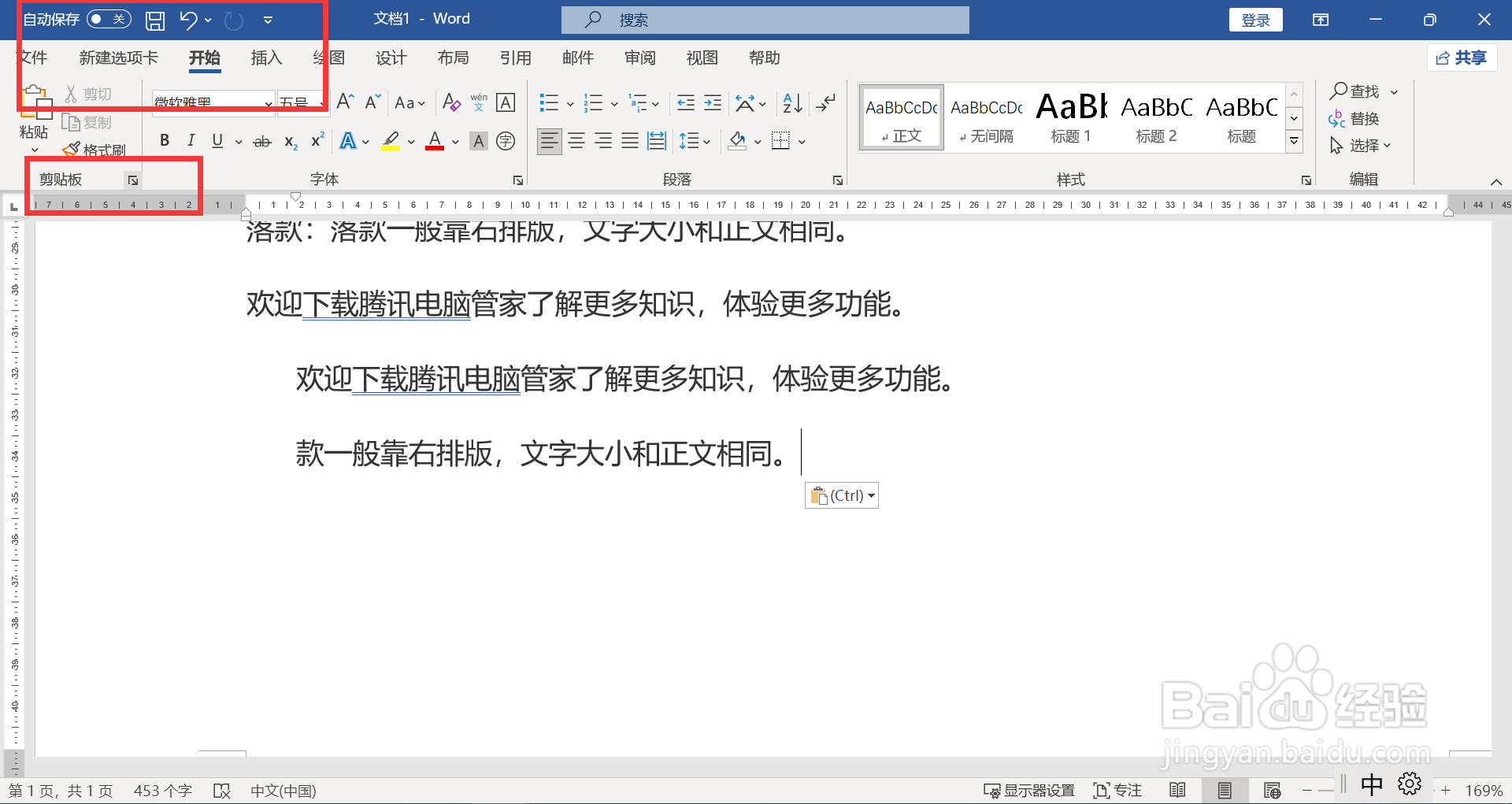
Task: Click the Increase Indent icon
Action: [713, 102]
